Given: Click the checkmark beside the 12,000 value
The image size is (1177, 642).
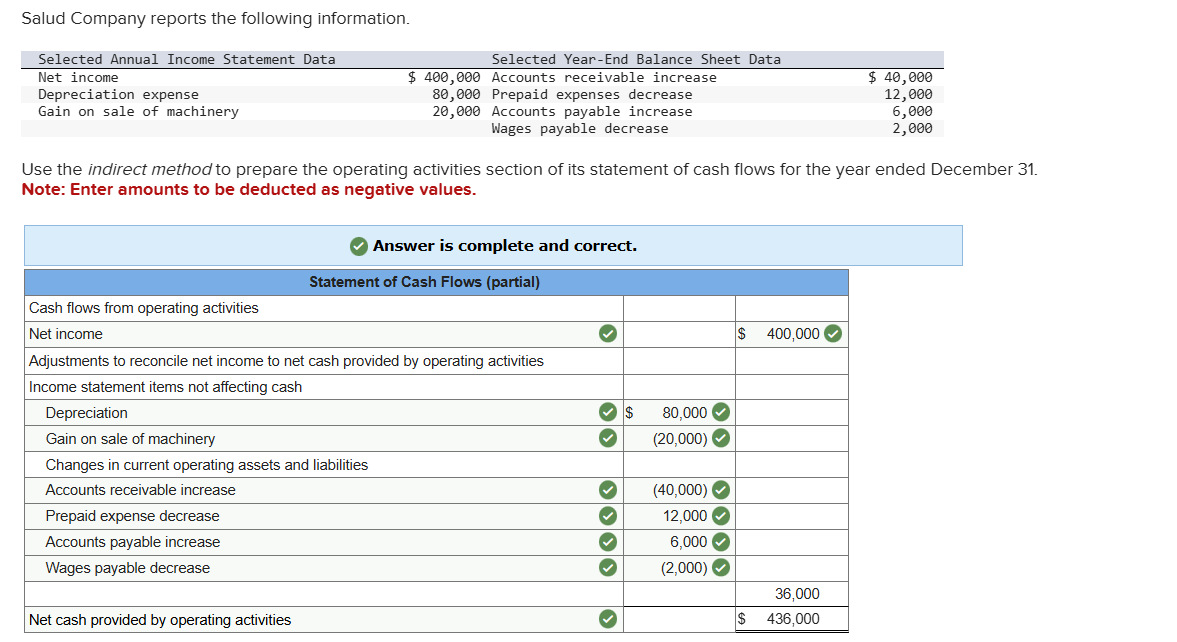Looking at the screenshot, I should [x=721, y=516].
